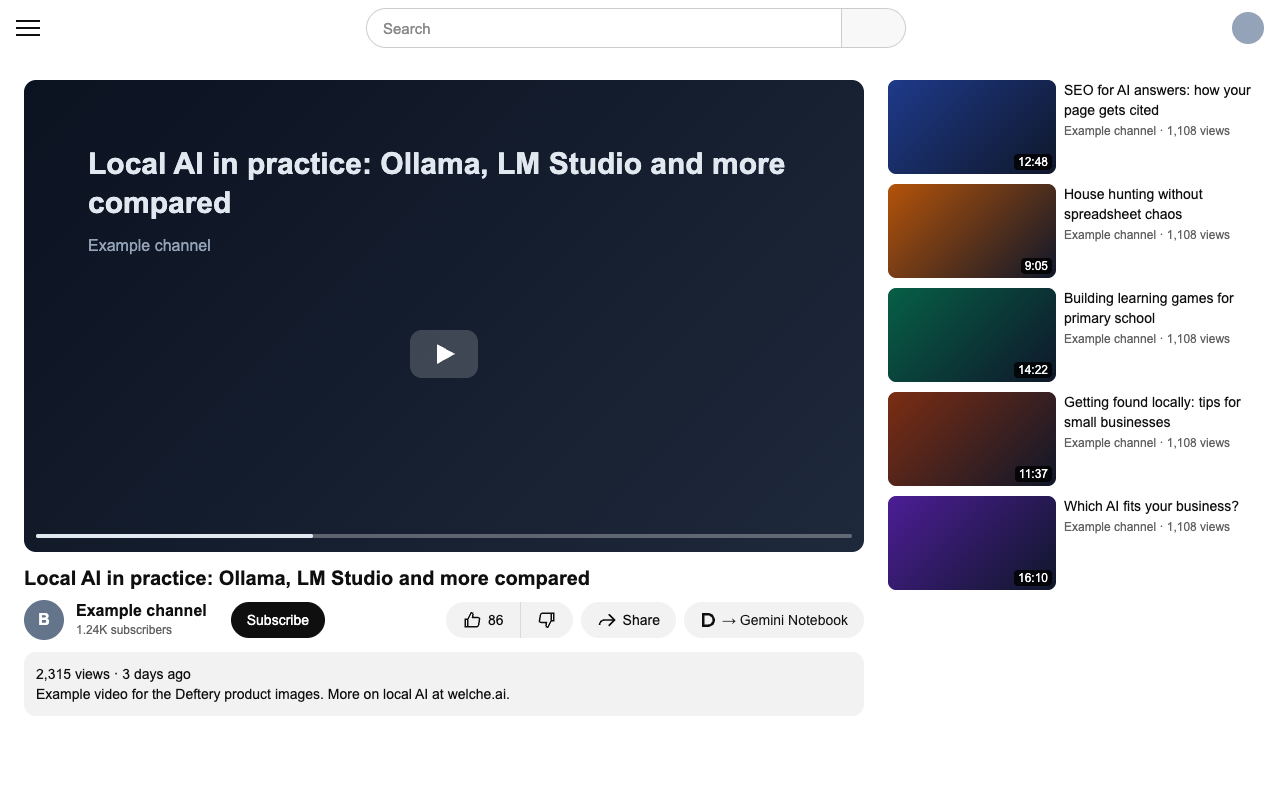This screenshot has width=1280, height=800.
Task: Click the 14:22 duration badge
Action: click(1033, 370)
